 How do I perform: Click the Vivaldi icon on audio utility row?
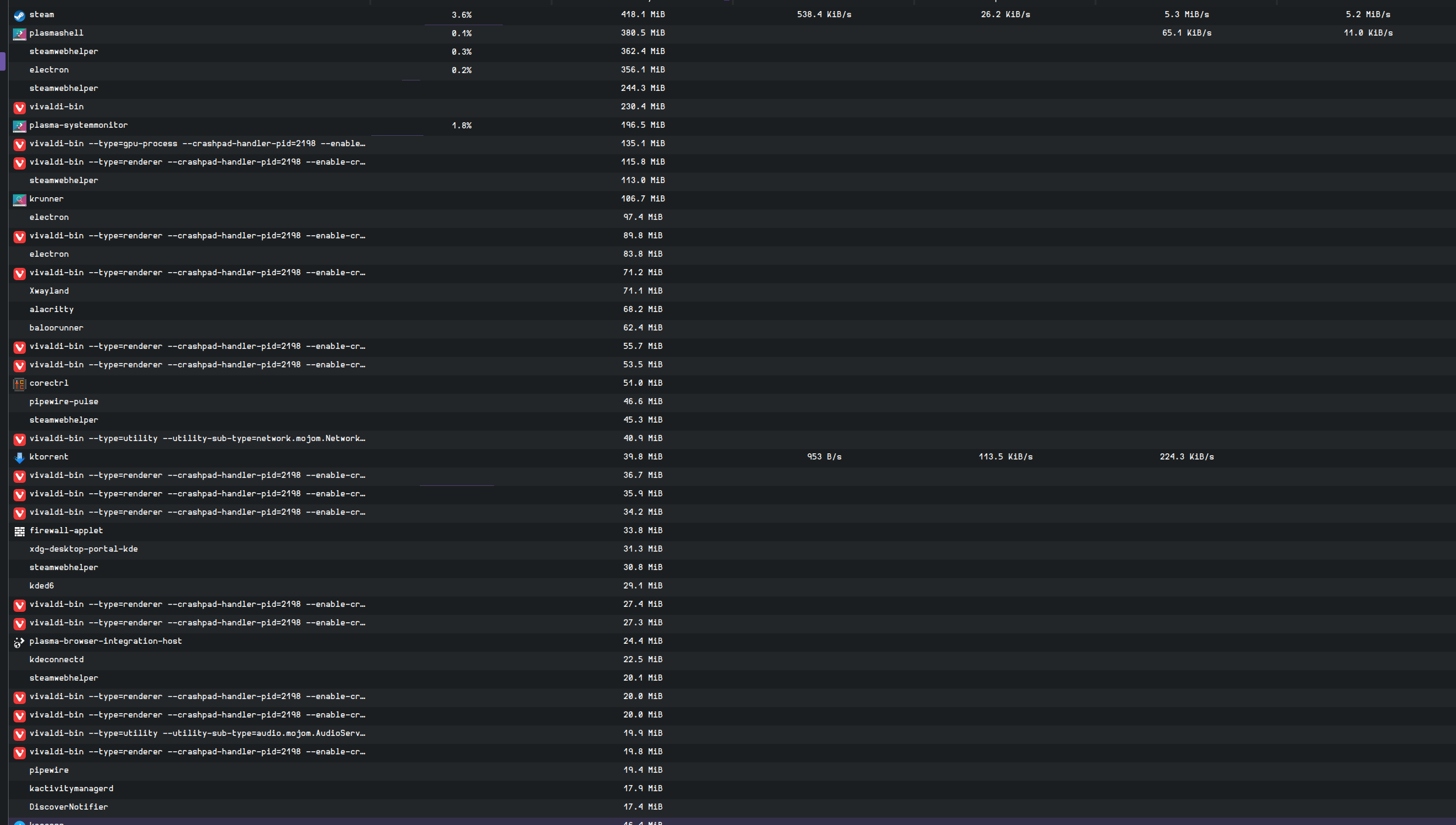pos(20,734)
